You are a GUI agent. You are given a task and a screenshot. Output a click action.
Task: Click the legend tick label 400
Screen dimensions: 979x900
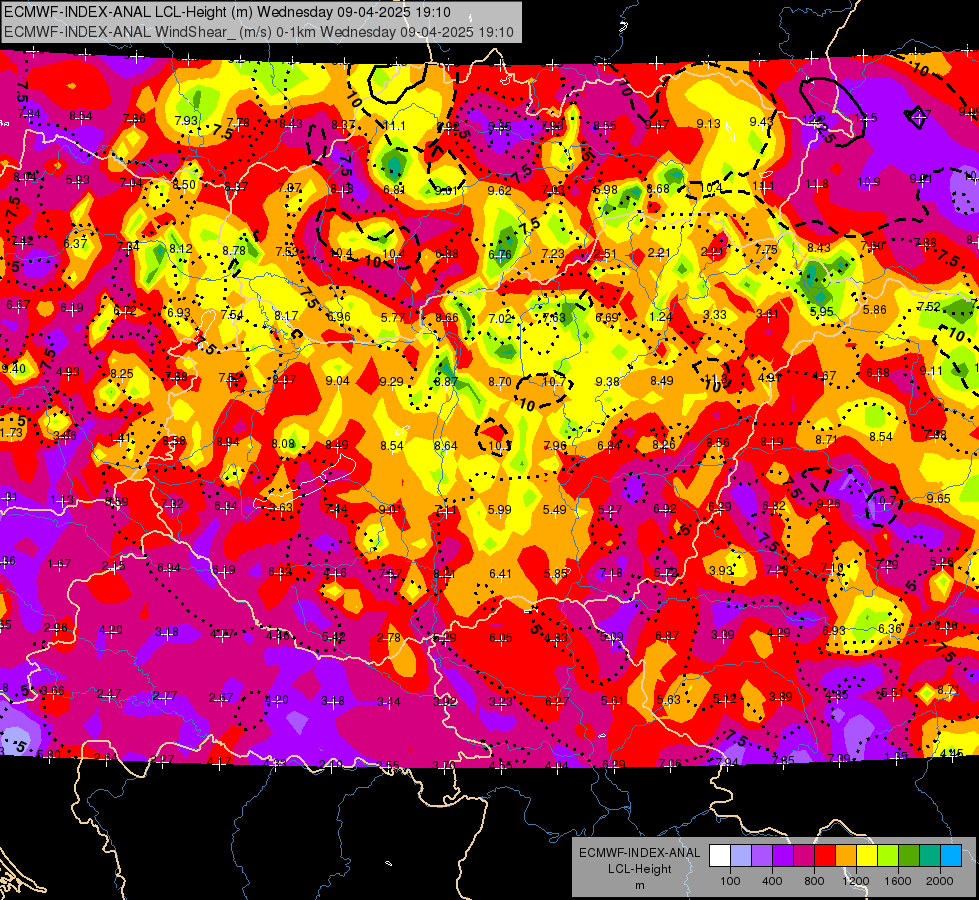coord(772,881)
